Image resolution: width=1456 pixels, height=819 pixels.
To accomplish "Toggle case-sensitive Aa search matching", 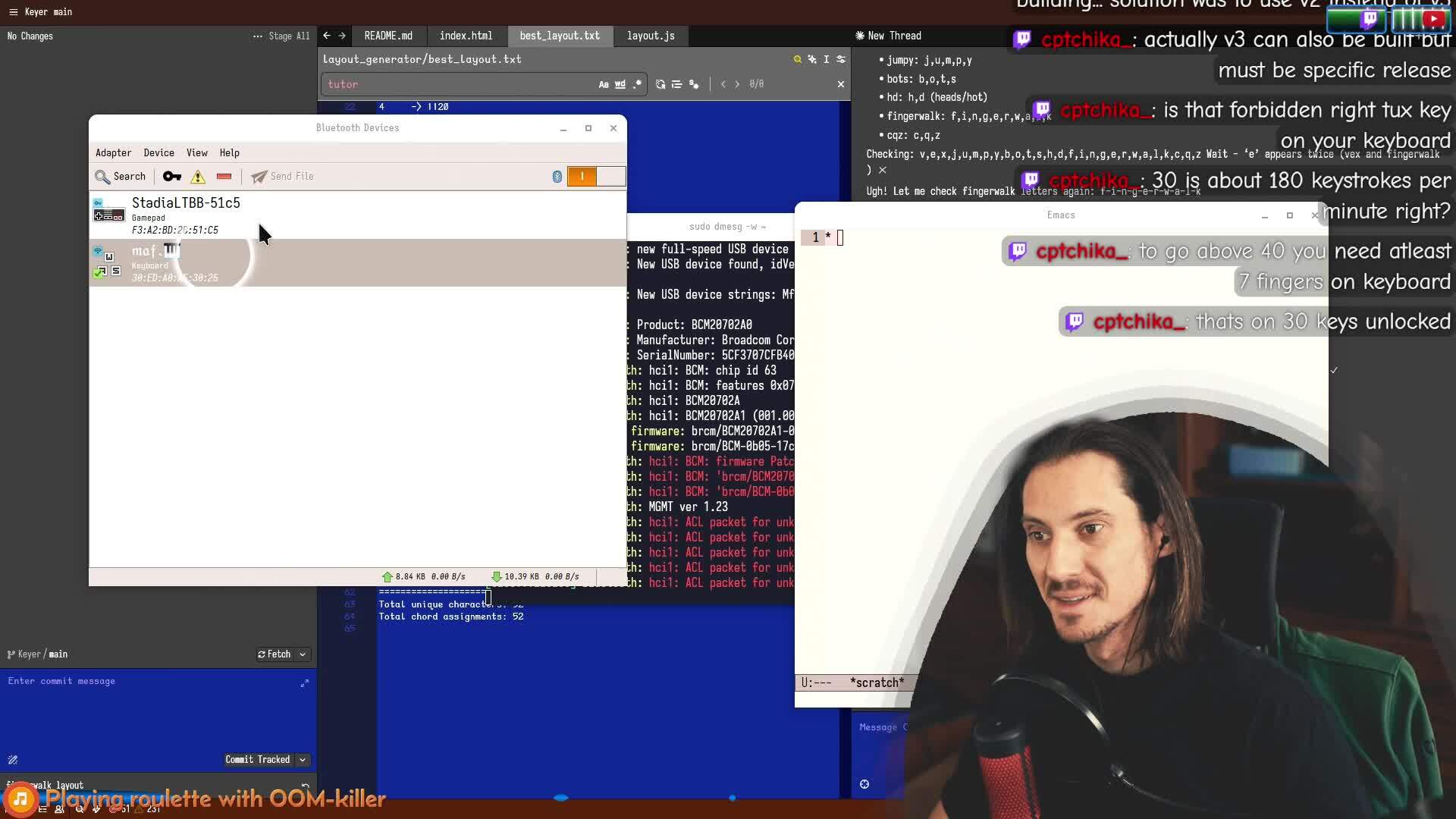I will point(603,84).
